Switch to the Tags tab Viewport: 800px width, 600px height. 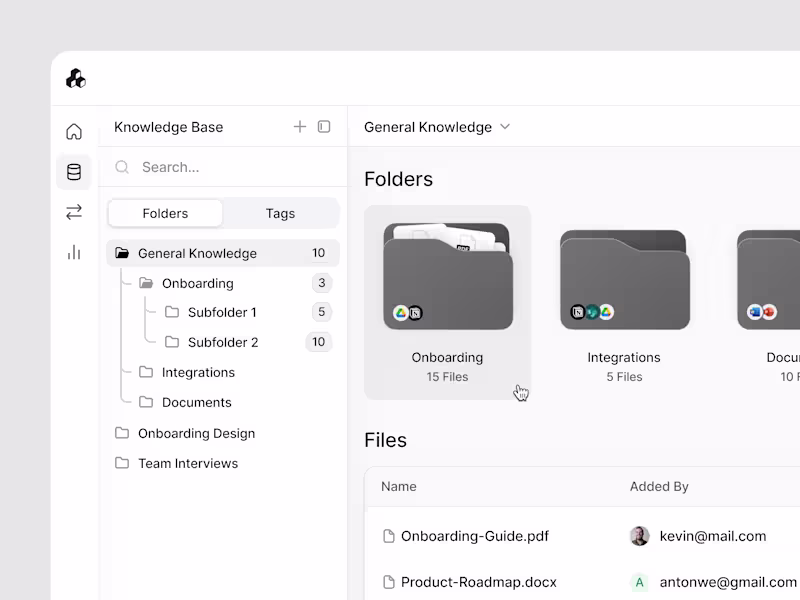(280, 213)
